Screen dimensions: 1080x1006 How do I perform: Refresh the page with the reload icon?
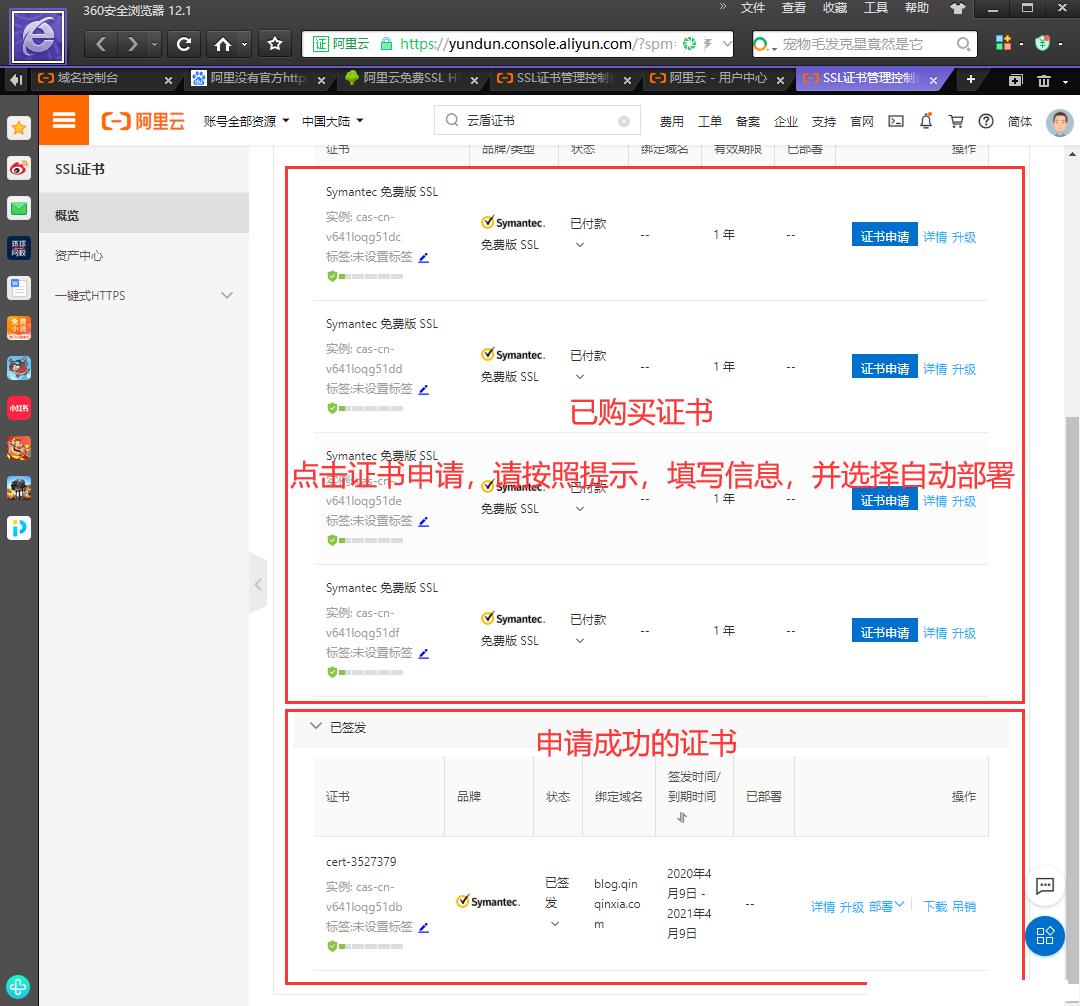pos(184,44)
